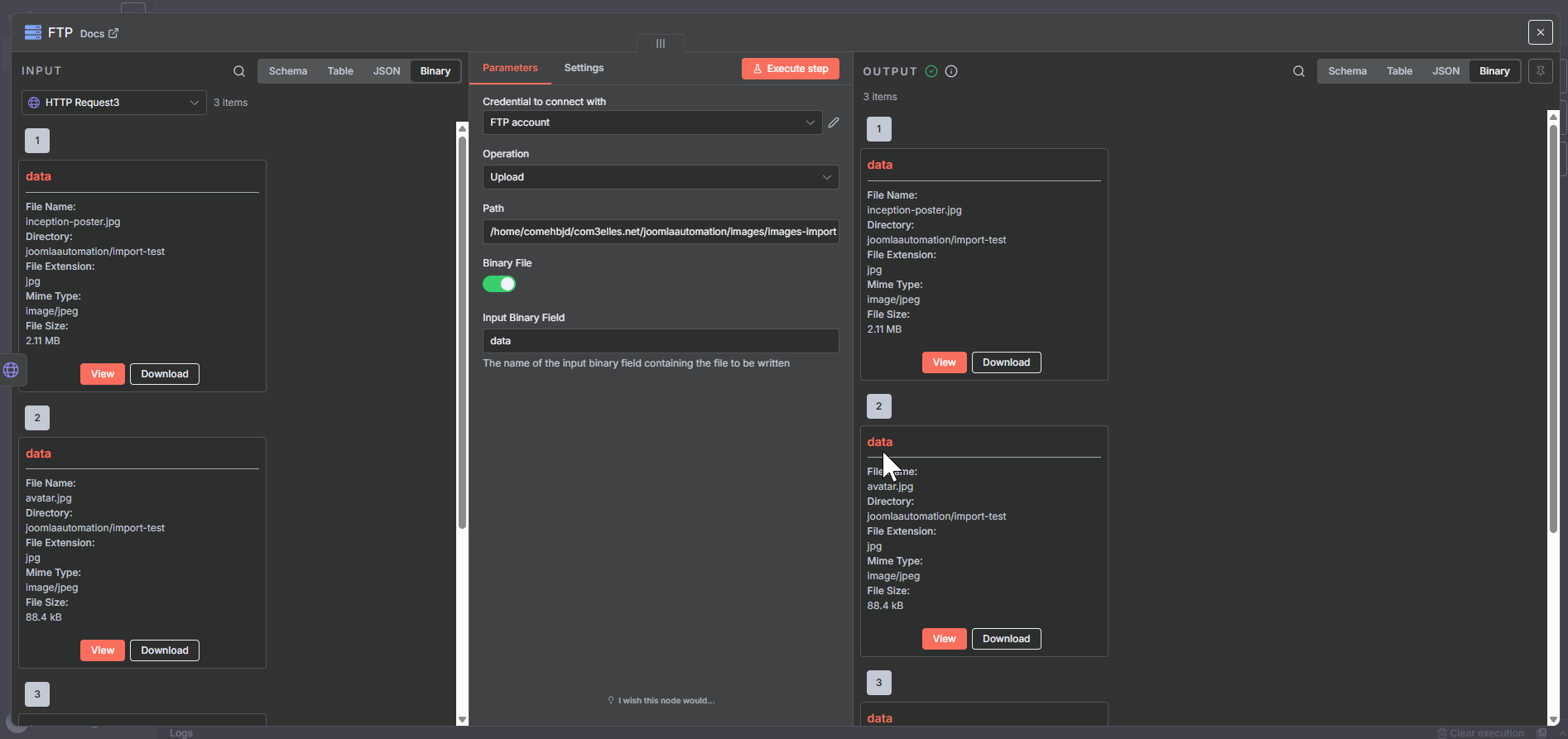1568x739 pixels.
Task: Open the HTTP Request3 input dropdown
Action: [x=113, y=103]
